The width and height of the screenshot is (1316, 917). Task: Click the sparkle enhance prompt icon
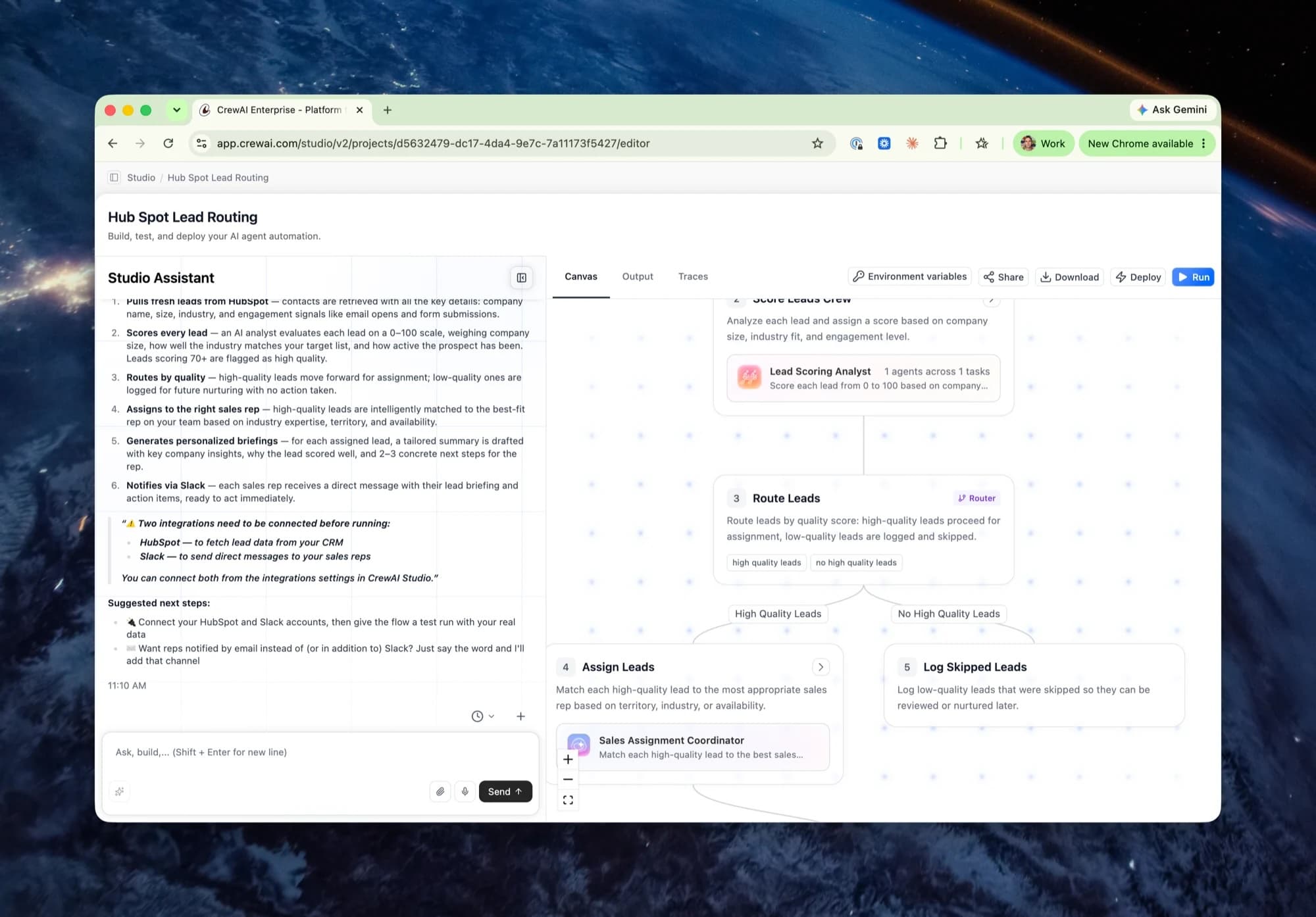119,791
